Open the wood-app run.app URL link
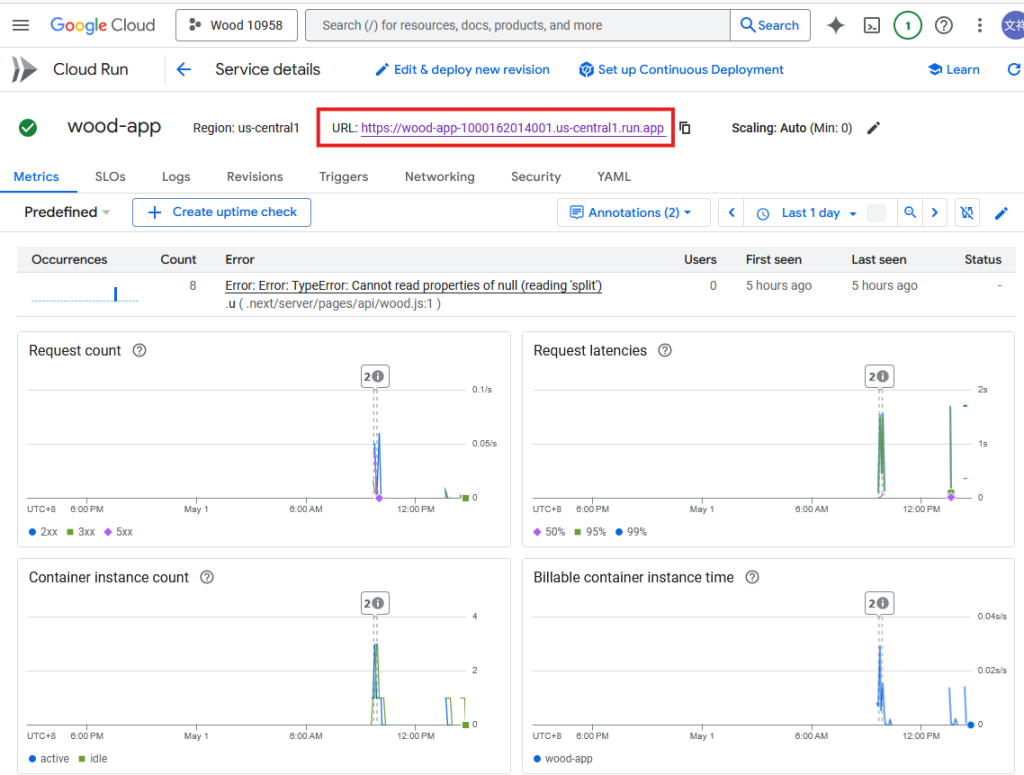 click(x=513, y=128)
